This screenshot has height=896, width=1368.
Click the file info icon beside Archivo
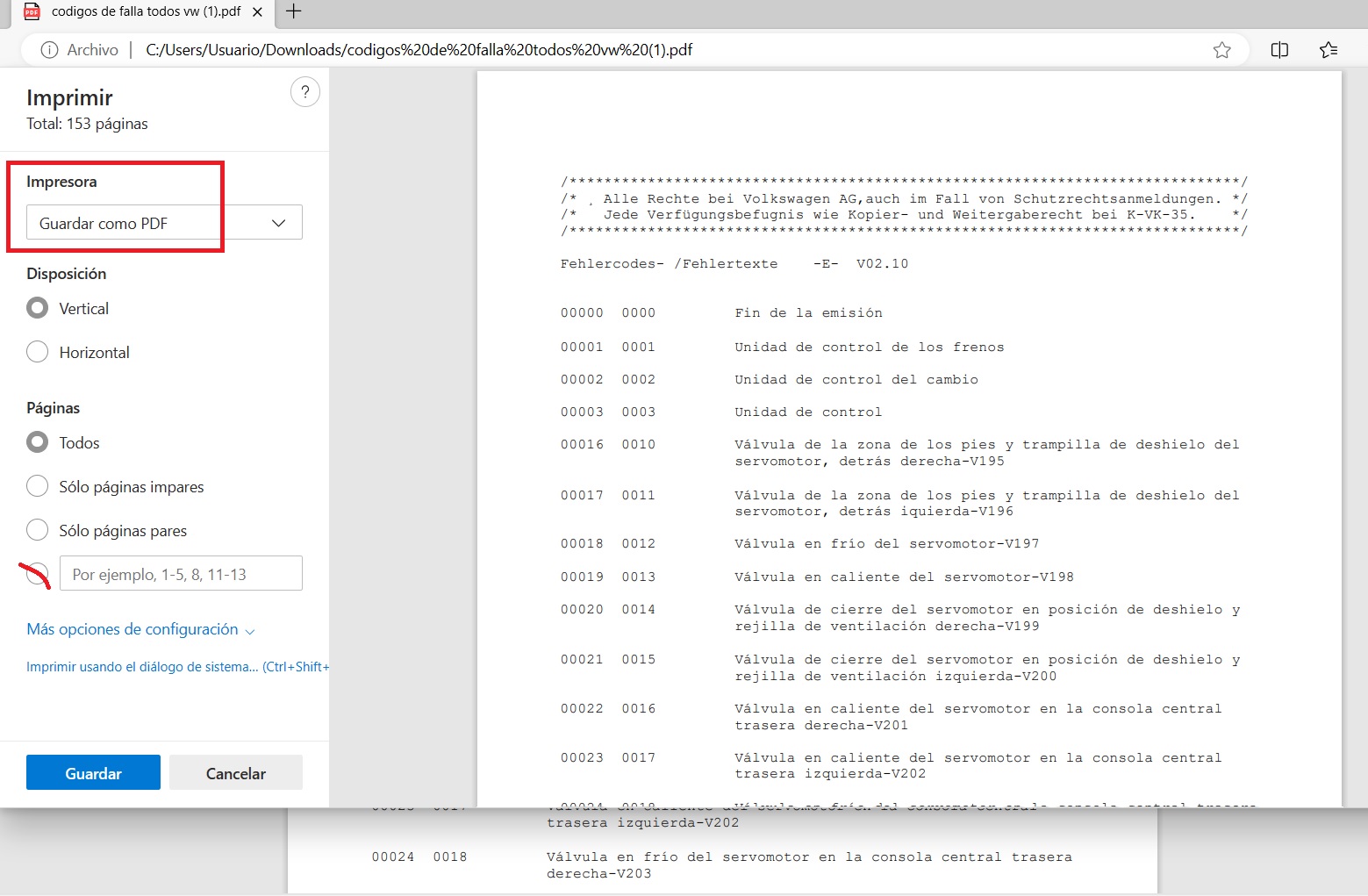(x=50, y=50)
